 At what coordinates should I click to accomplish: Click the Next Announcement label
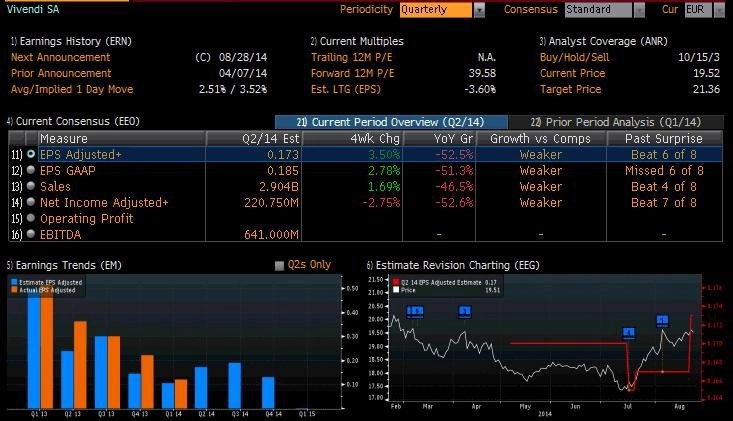click(x=61, y=57)
